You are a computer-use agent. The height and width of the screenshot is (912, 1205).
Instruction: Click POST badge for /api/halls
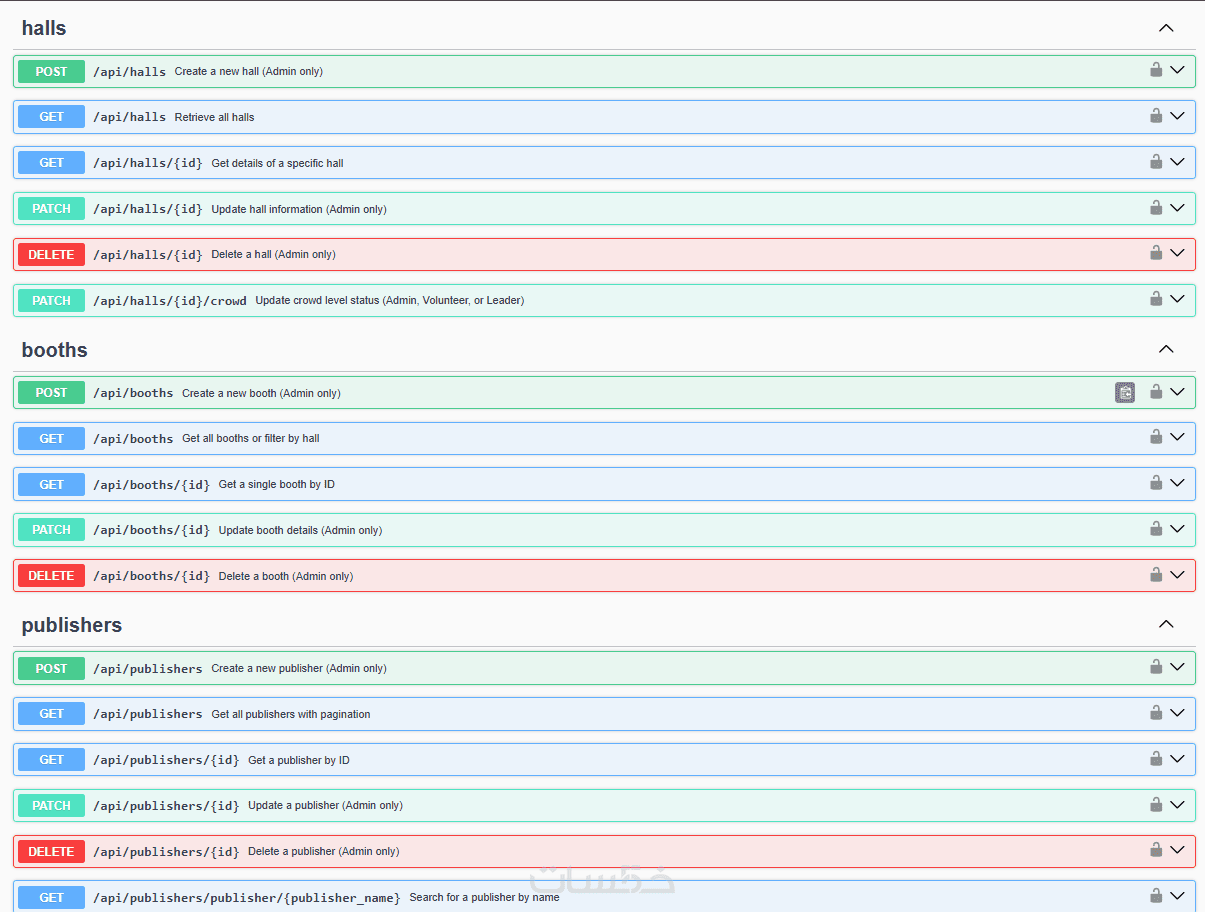pyautogui.click(x=51, y=71)
